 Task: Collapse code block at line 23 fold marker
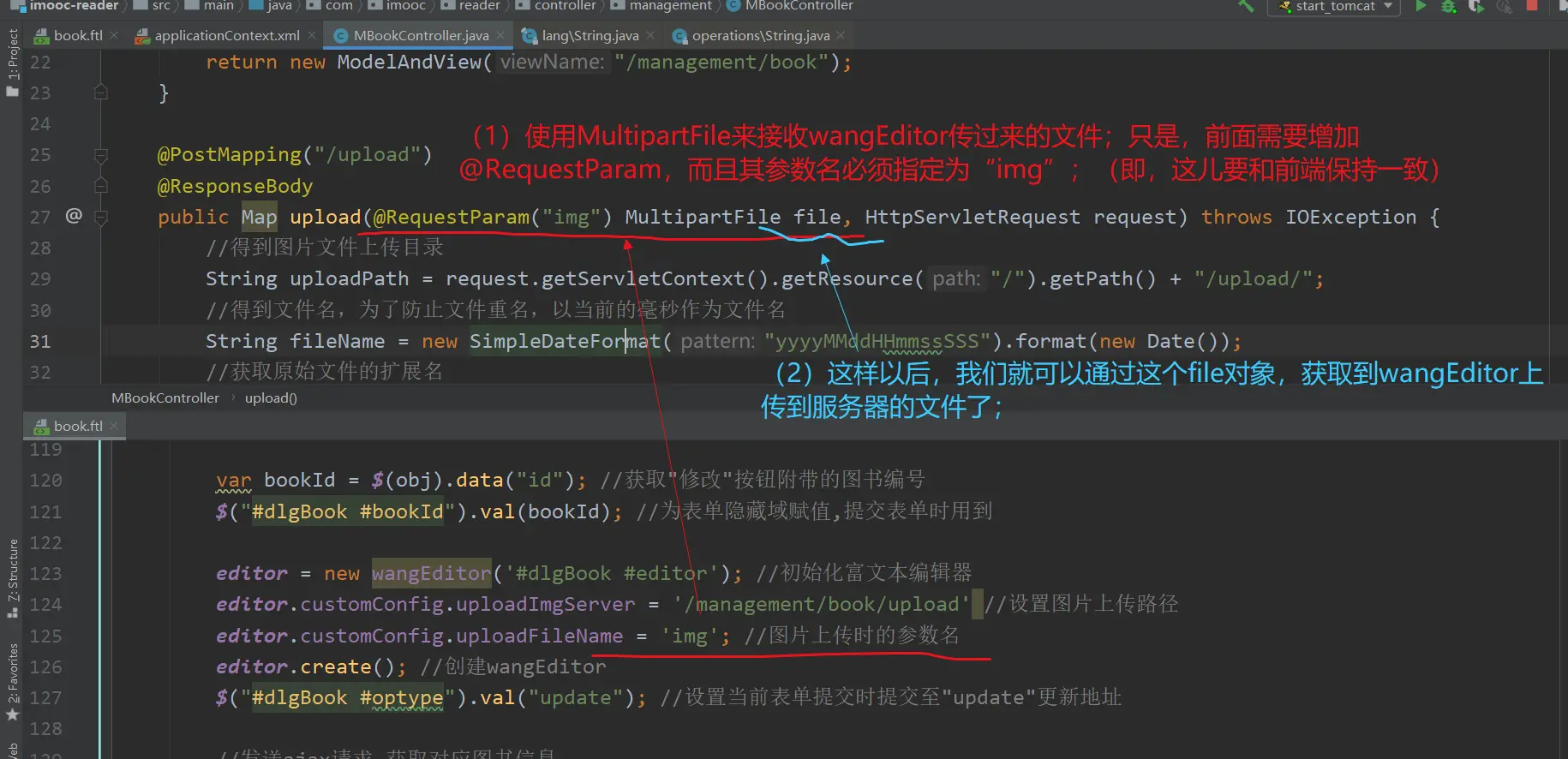coord(100,93)
